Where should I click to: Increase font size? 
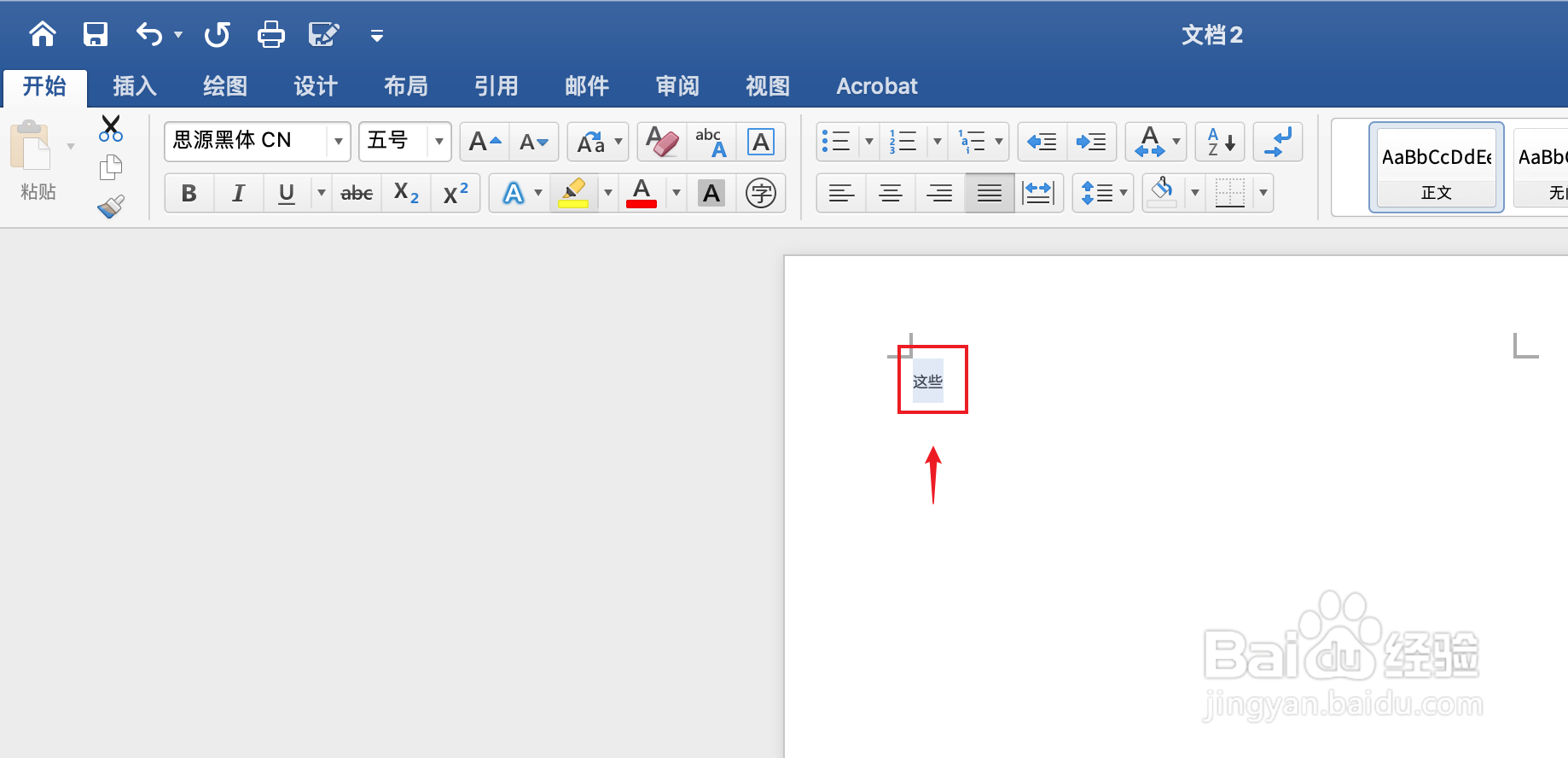pyautogui.click(x=485, y=142)
